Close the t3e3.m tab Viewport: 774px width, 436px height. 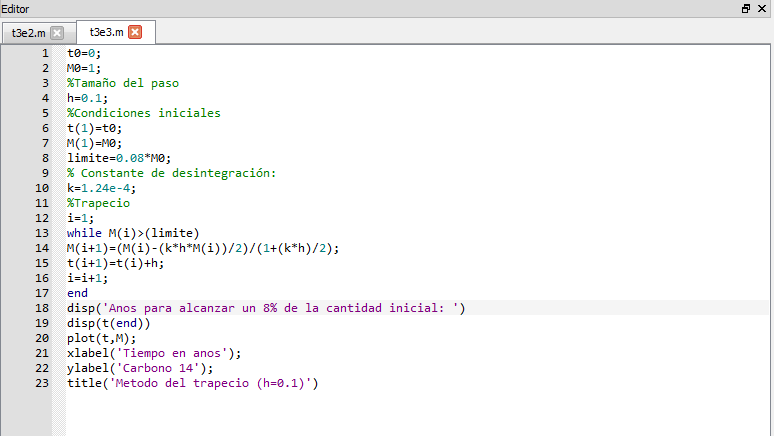click(x=135, y=32)
